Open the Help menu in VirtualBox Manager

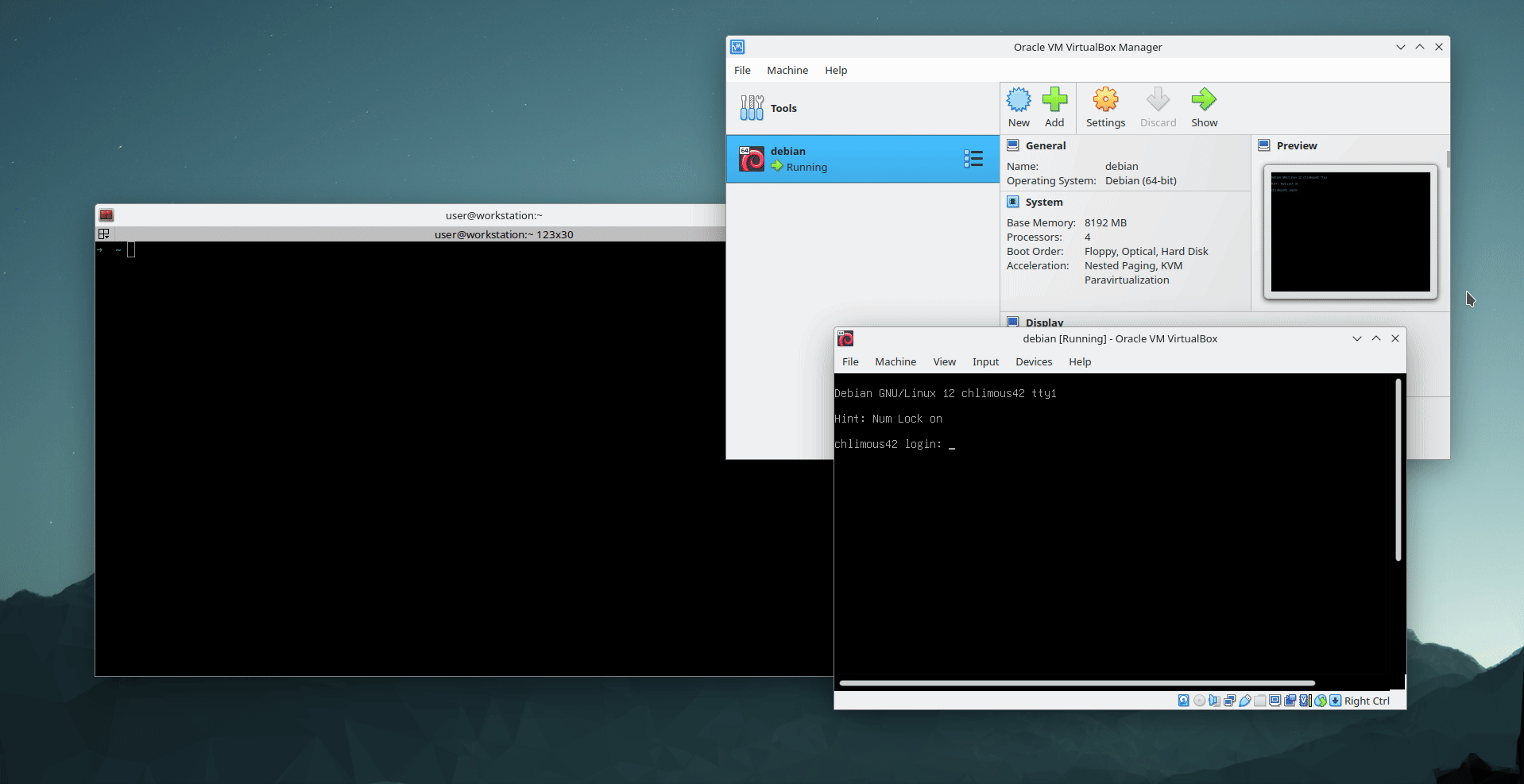click(x=836, y=70)
